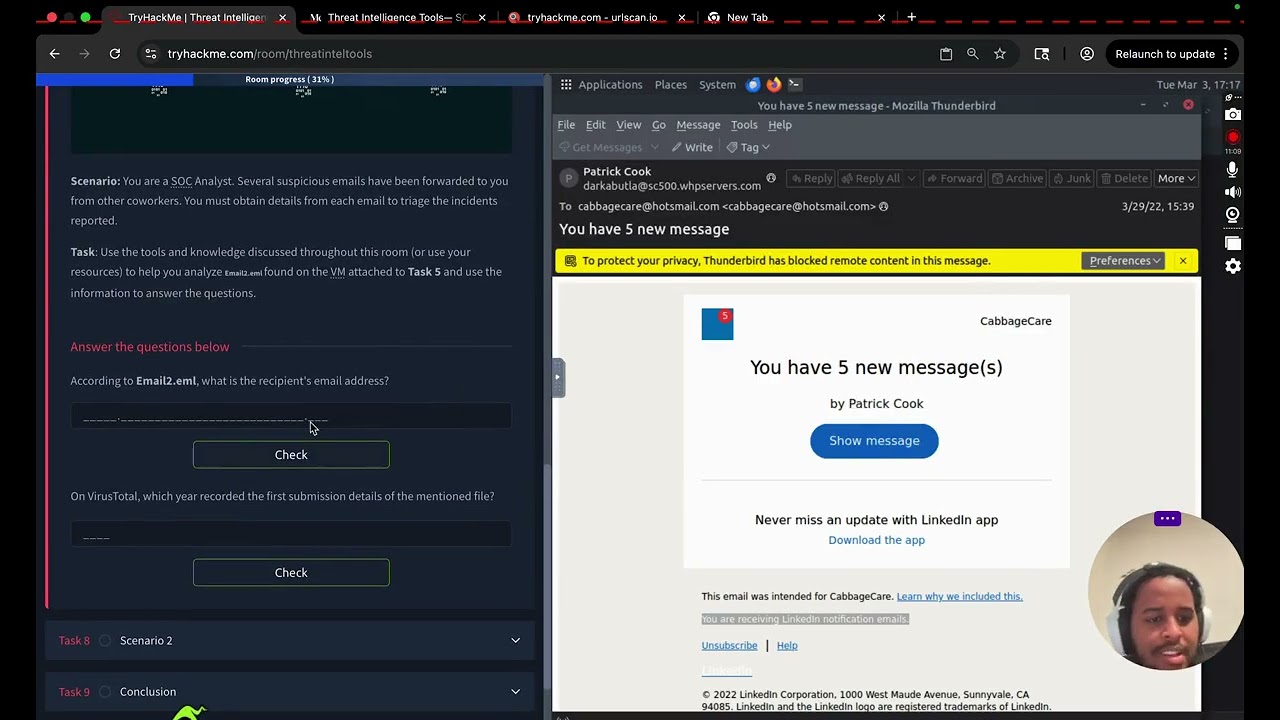Viewport: 1280px width, 720px height.
Task: Click the LinkedIn notification badge image
Action: point(717,324)
